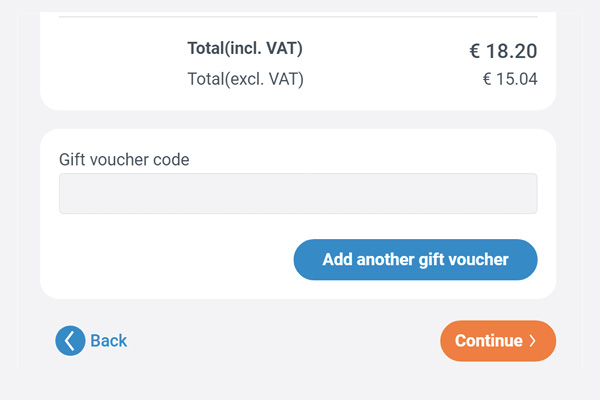Add another gift voucher
This screenshot has width=600, height=400.
[x=416, y=260]
